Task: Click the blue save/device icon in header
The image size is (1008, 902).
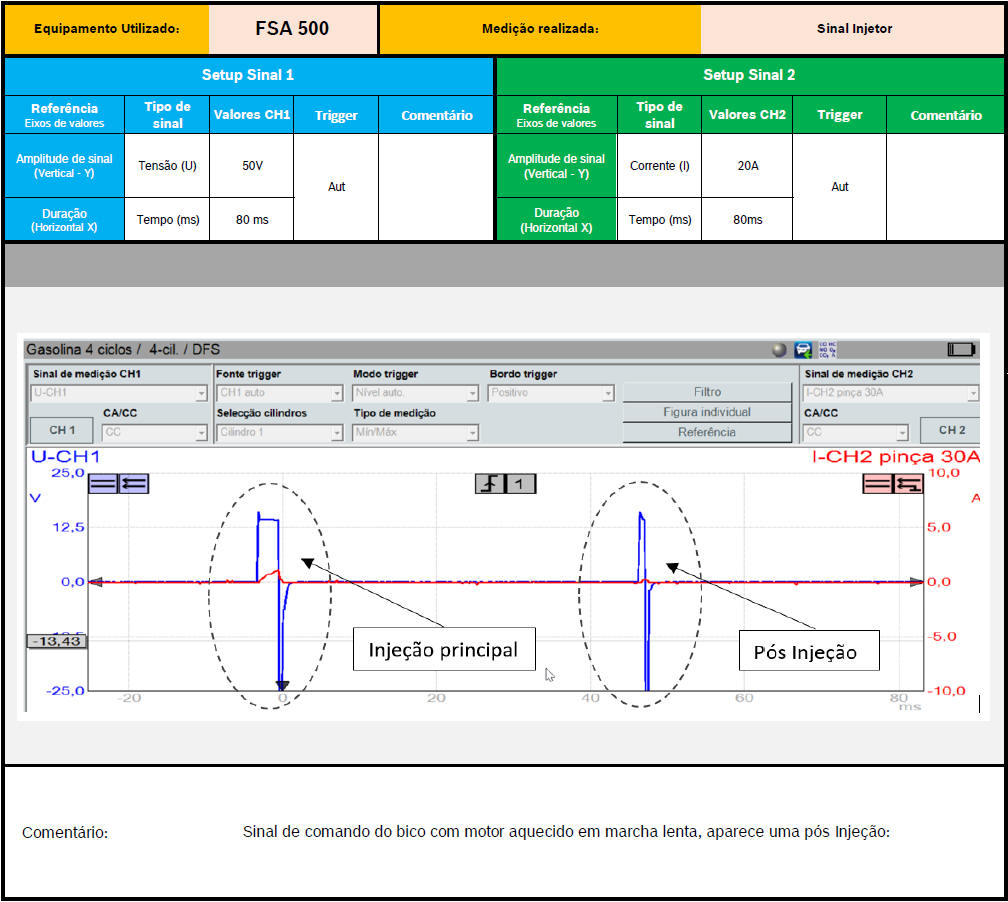Action: [803, 350]
